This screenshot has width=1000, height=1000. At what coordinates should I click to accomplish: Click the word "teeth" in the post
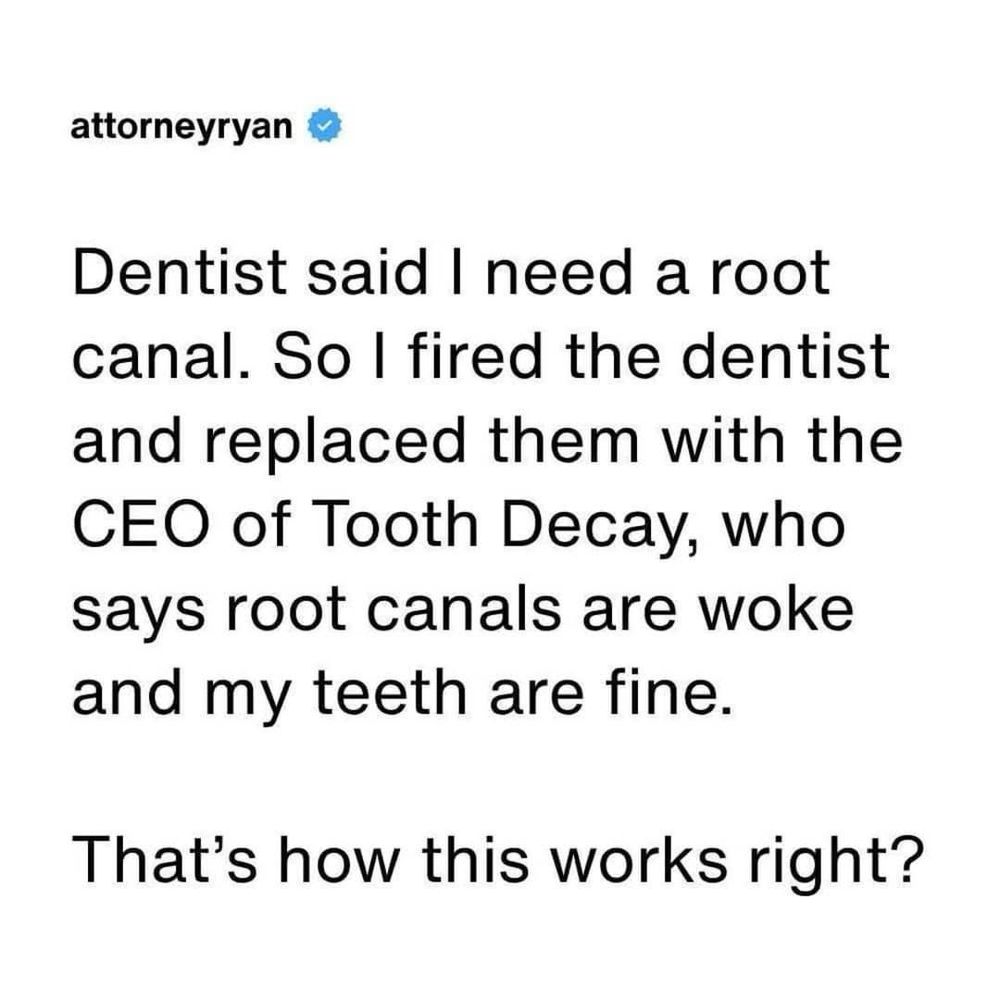tap(390, 693)
